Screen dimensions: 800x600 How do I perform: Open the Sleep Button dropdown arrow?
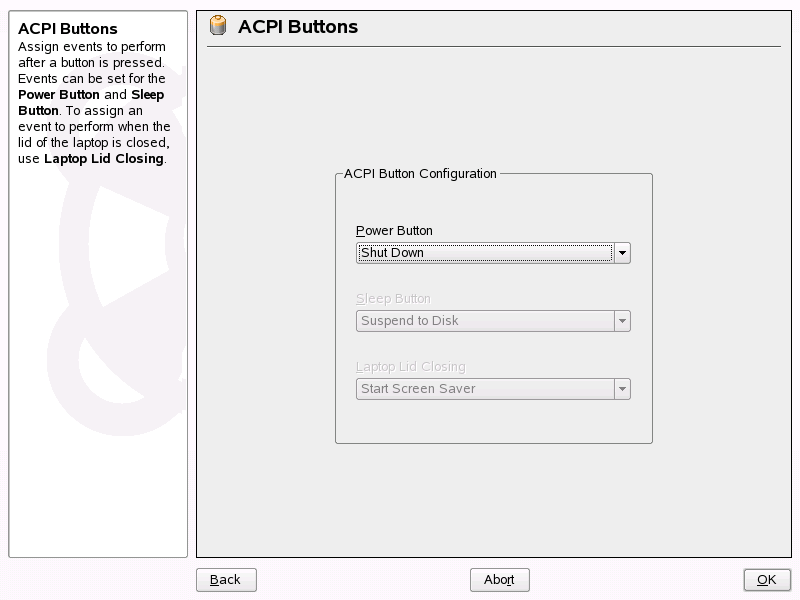click(623, 321)
